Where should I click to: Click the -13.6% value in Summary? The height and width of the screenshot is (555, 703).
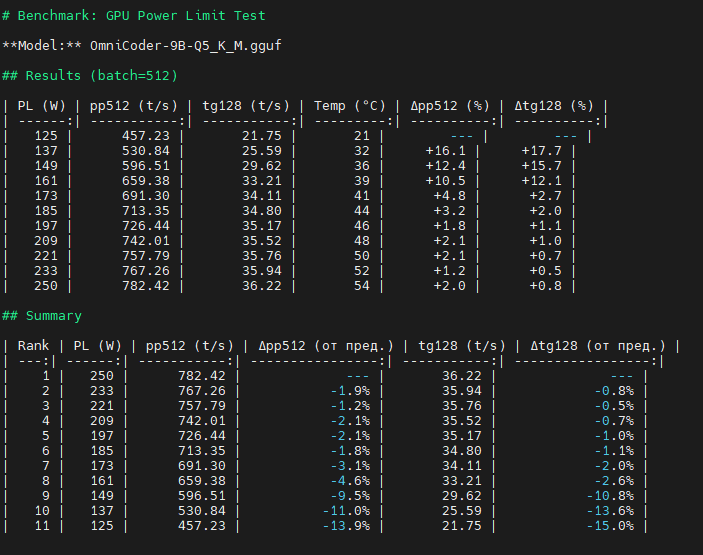point(611,511)
